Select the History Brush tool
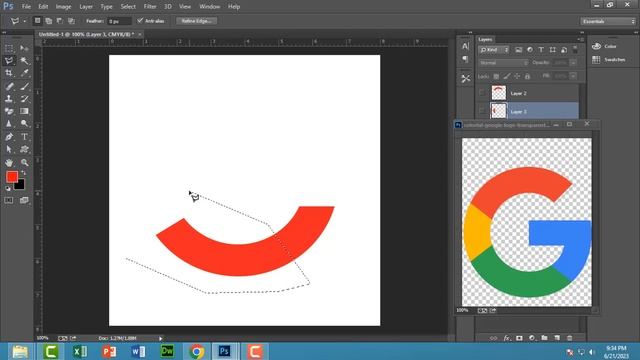The width and height of the screenshot is (640, 360). coord(24,98)
